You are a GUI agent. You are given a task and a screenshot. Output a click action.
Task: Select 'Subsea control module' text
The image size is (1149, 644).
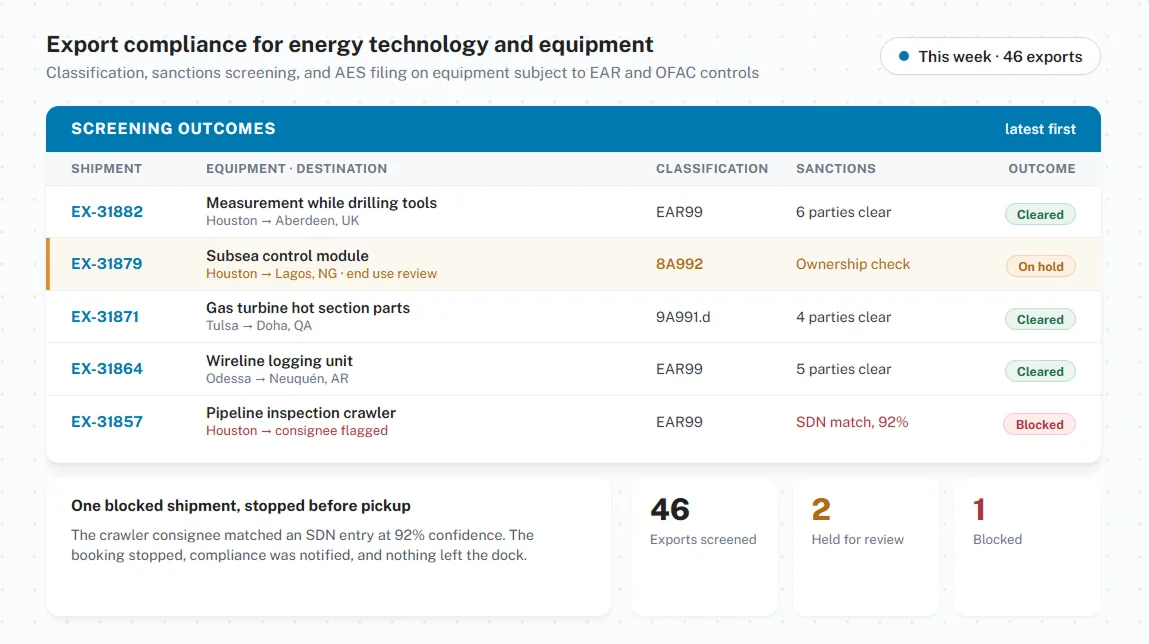click(x=287, y=256)
